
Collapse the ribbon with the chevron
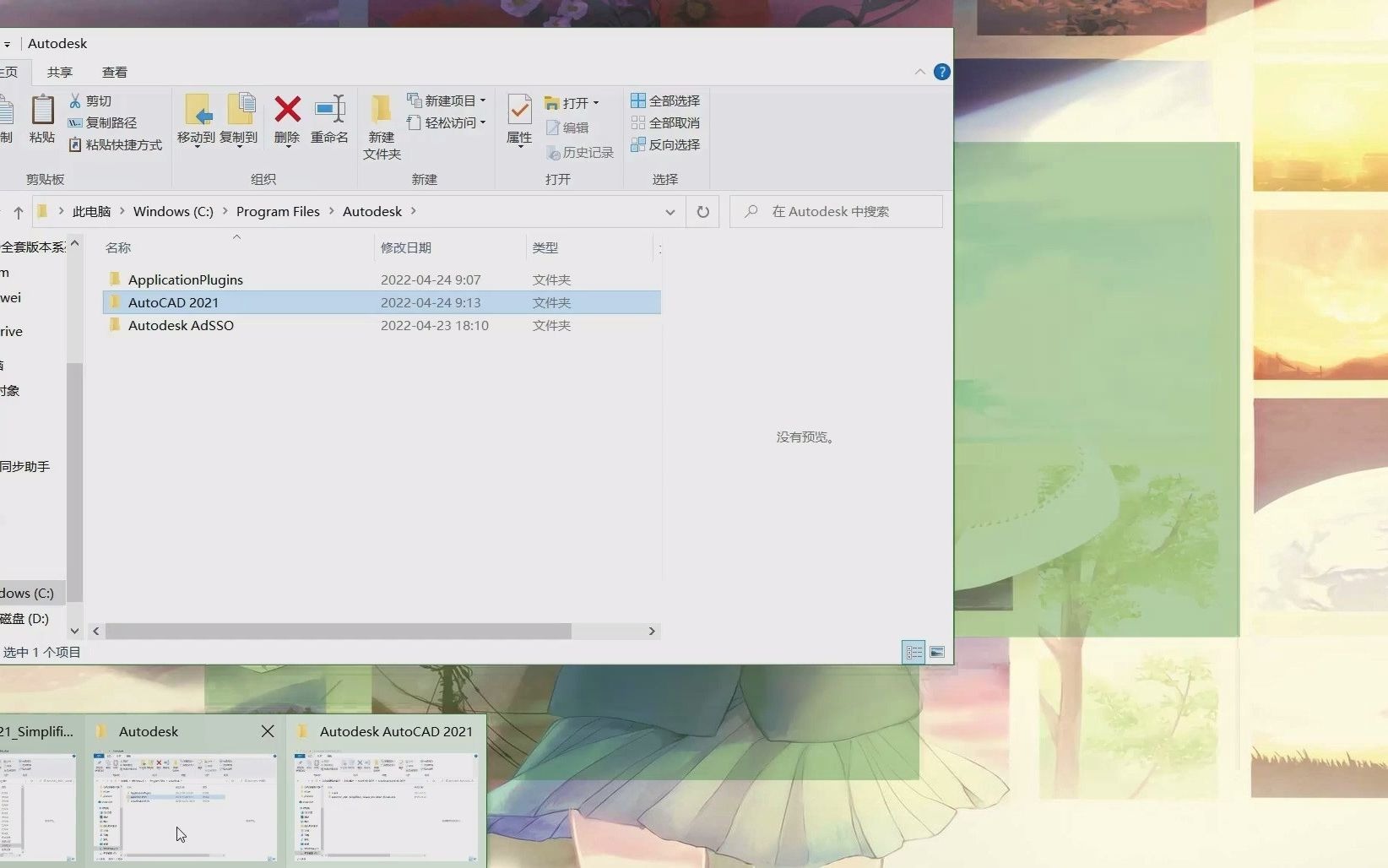point(919,72)
